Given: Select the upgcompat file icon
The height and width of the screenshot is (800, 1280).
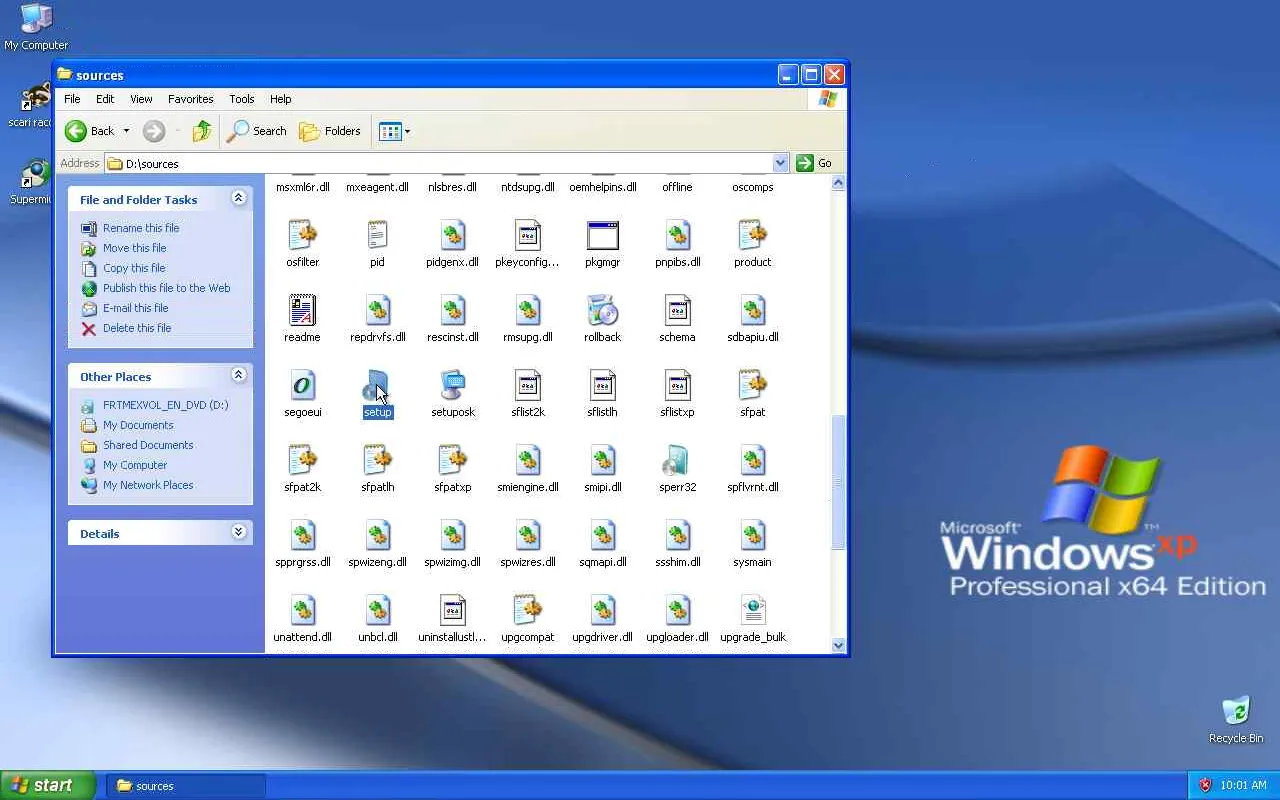Looking at the screenshot, I should 527,611.
